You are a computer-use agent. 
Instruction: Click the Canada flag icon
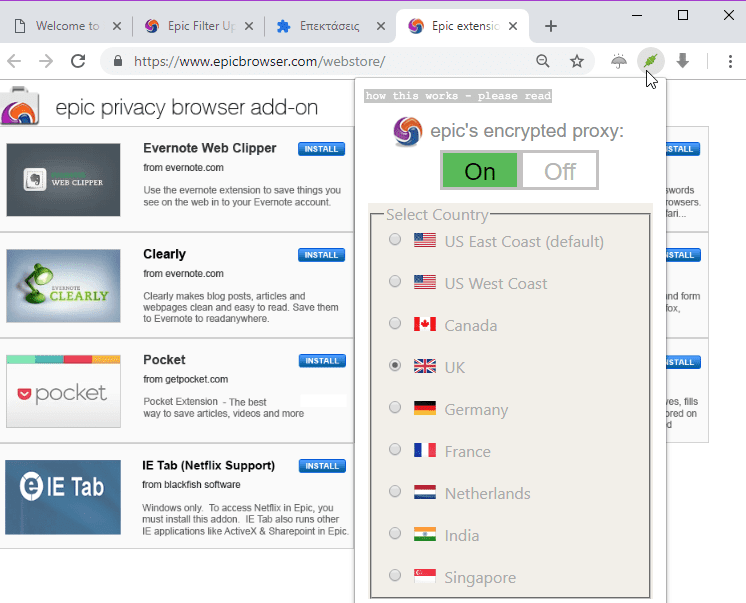[x=424, y=324]
